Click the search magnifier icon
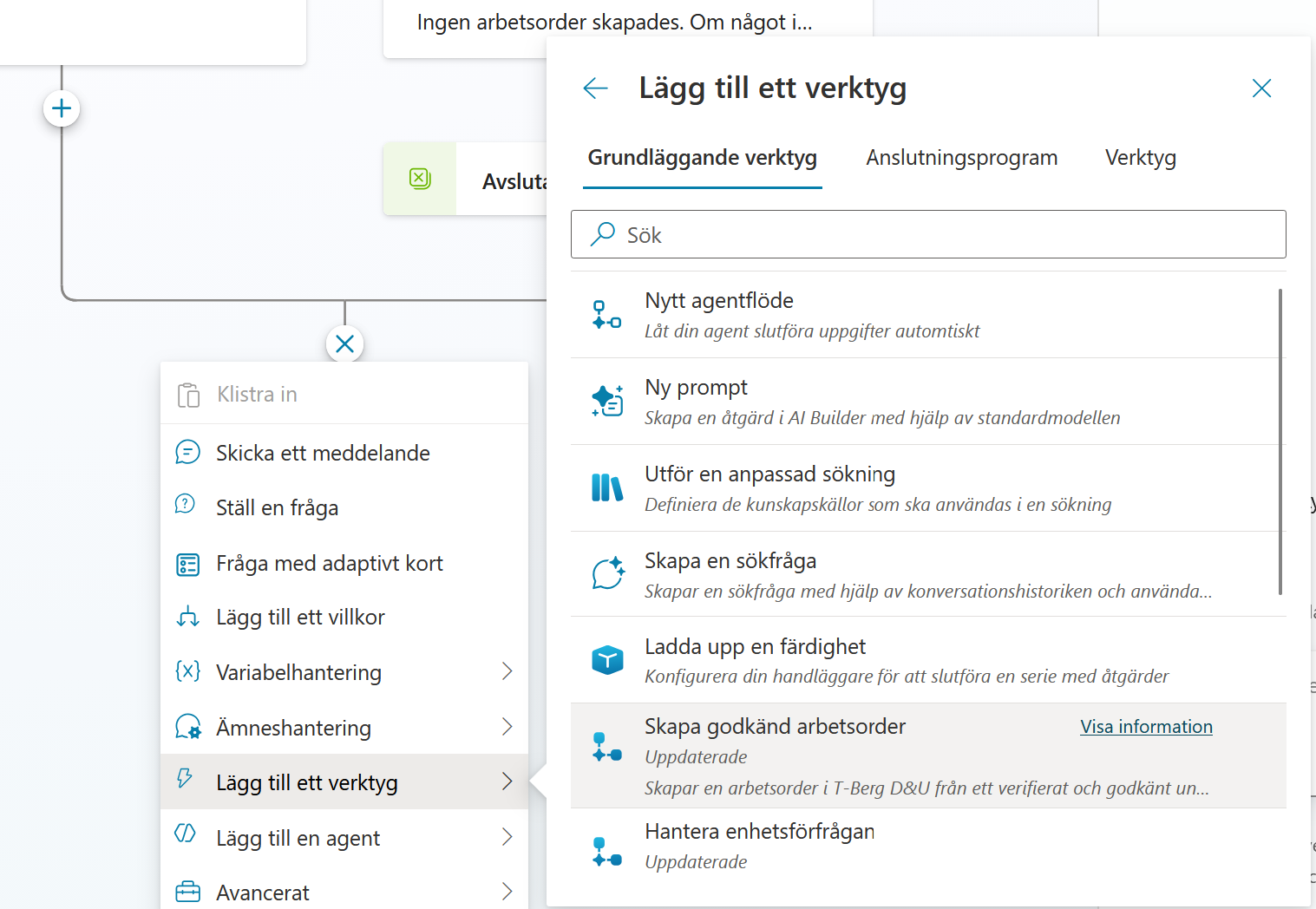The height and width of the screenshot is (909, 1316). [x=603, y=234]
